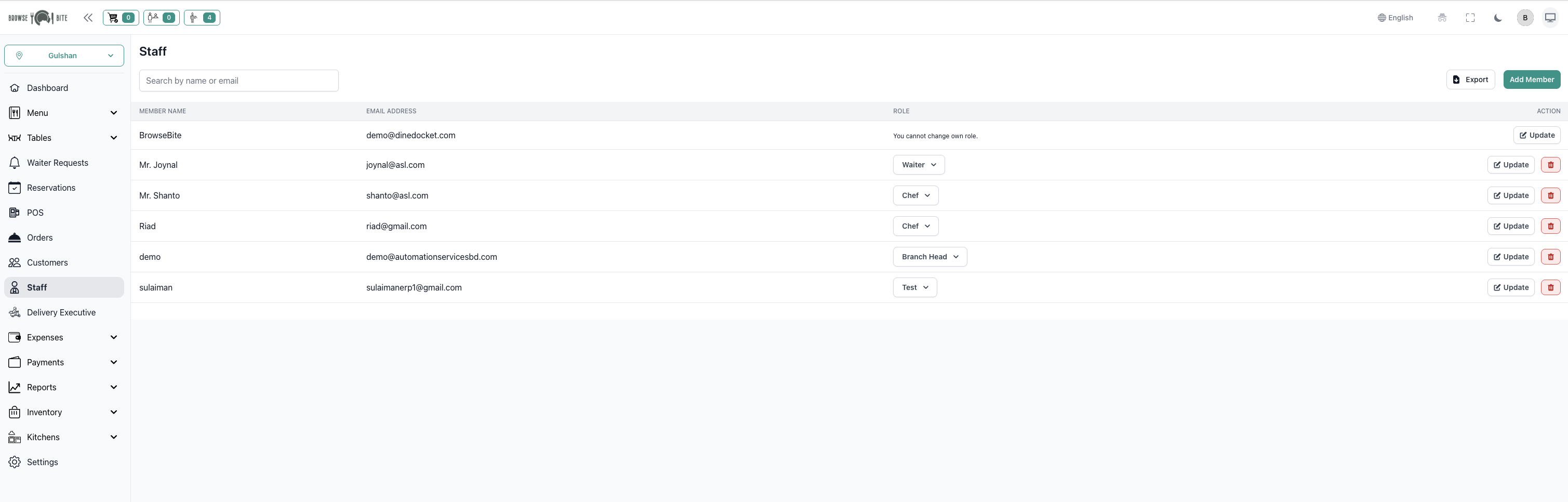Viewport: 1568px width, 502px height.
Task: Open the Delivery Executive page
Action: (x=61, y=313)
